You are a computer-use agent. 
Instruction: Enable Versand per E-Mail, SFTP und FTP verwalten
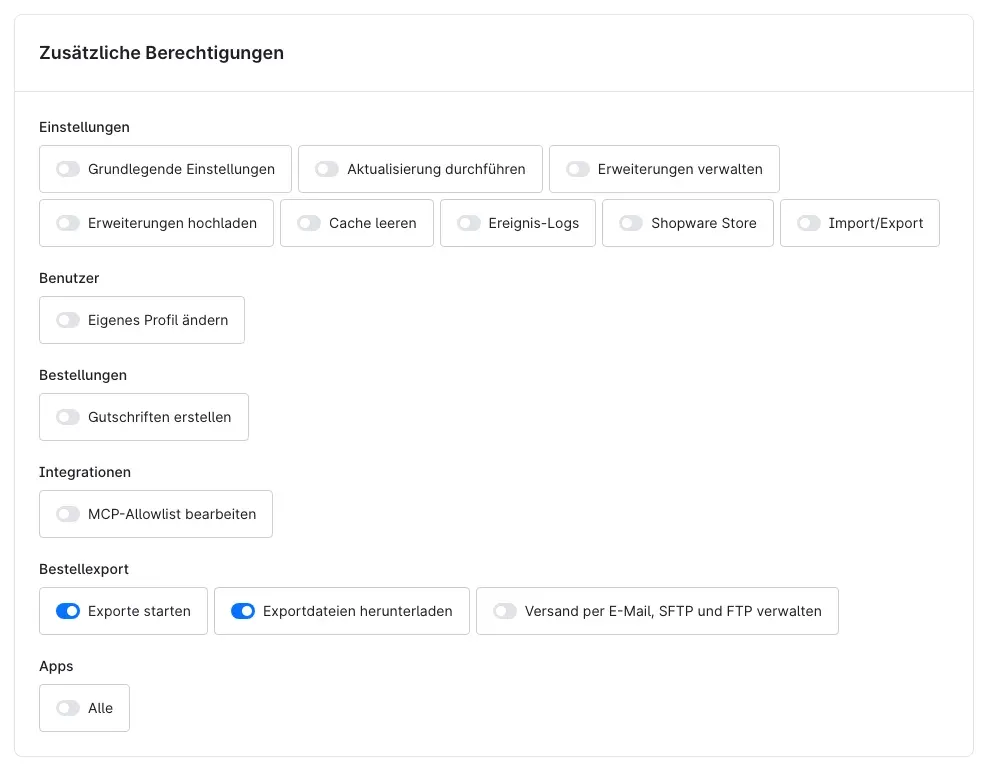coord(505,611)
